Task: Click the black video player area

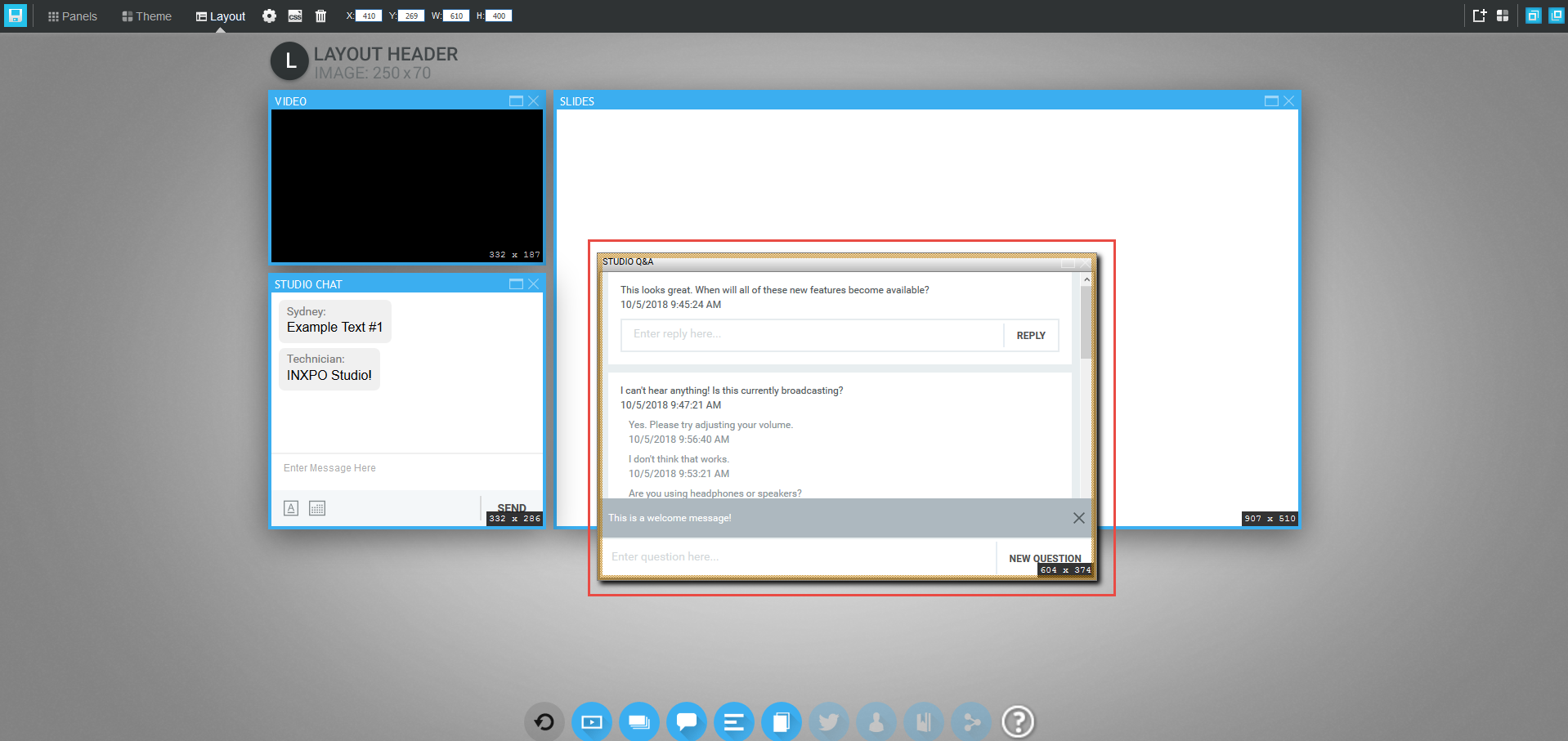Action: 407,186
